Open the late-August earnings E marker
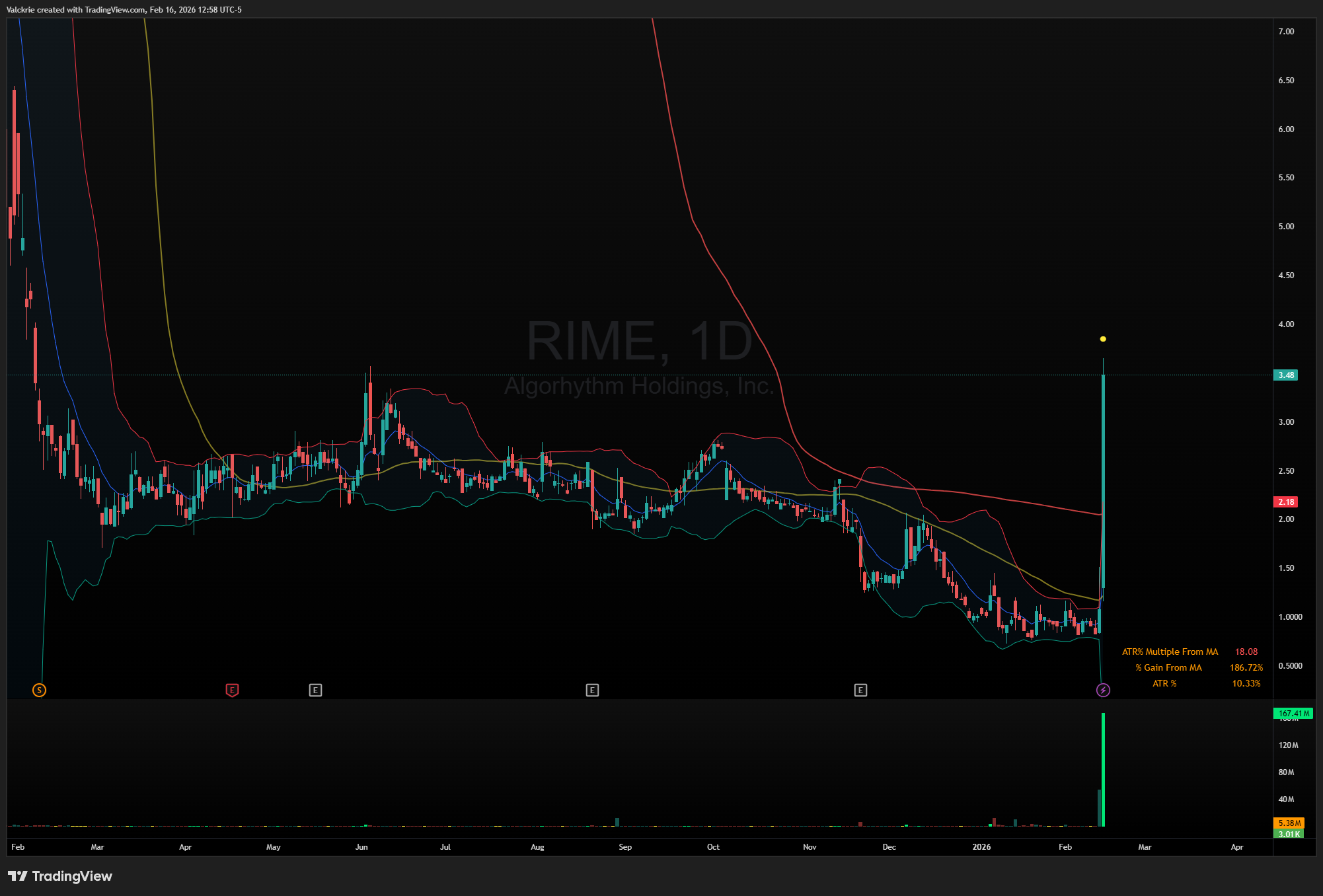1323x896 pixels. (592, 691)
